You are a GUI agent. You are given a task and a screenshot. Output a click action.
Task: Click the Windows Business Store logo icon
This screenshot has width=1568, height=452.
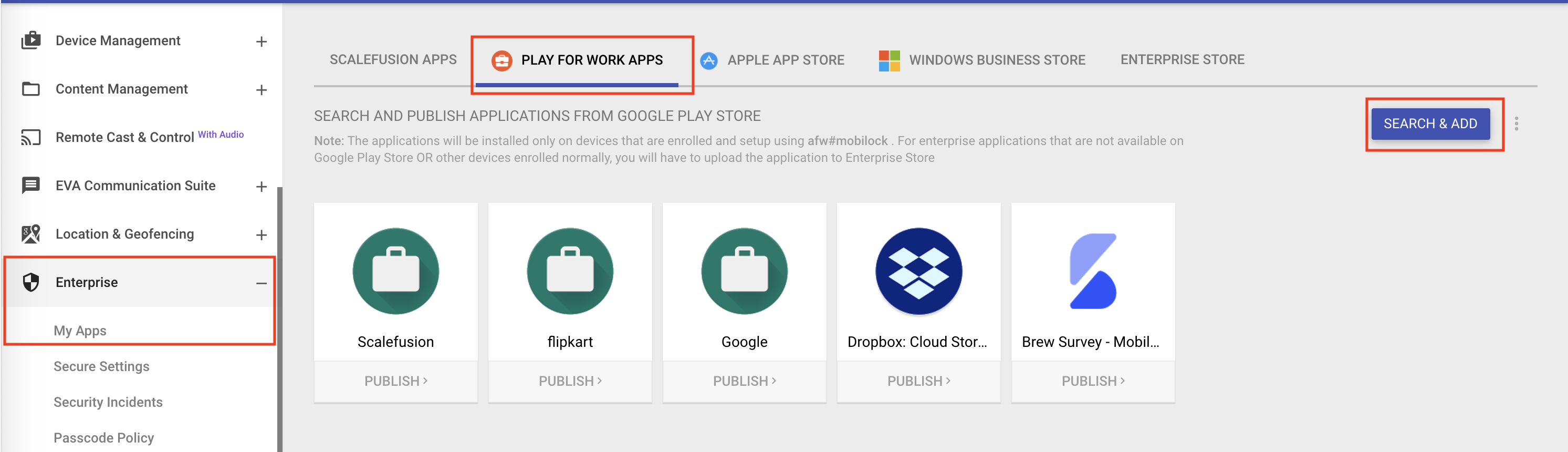pyautogui.click(x=890, y=60)
